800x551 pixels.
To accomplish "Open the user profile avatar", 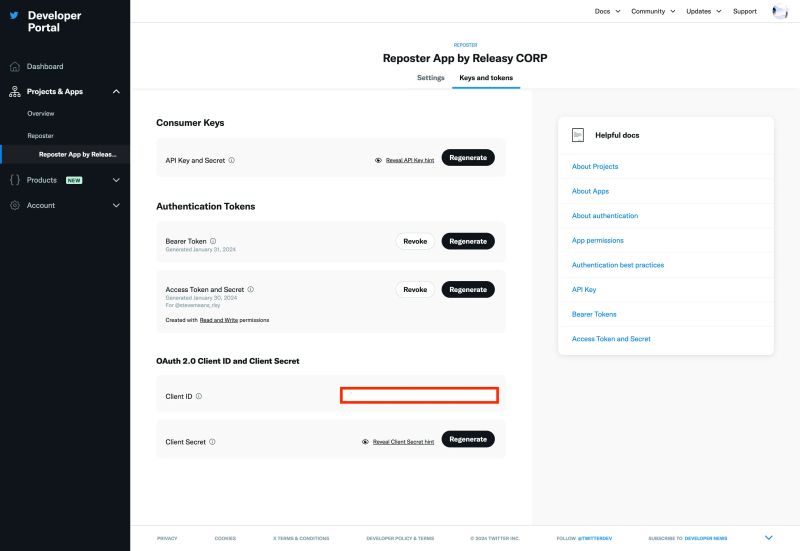I will [780, 11].
